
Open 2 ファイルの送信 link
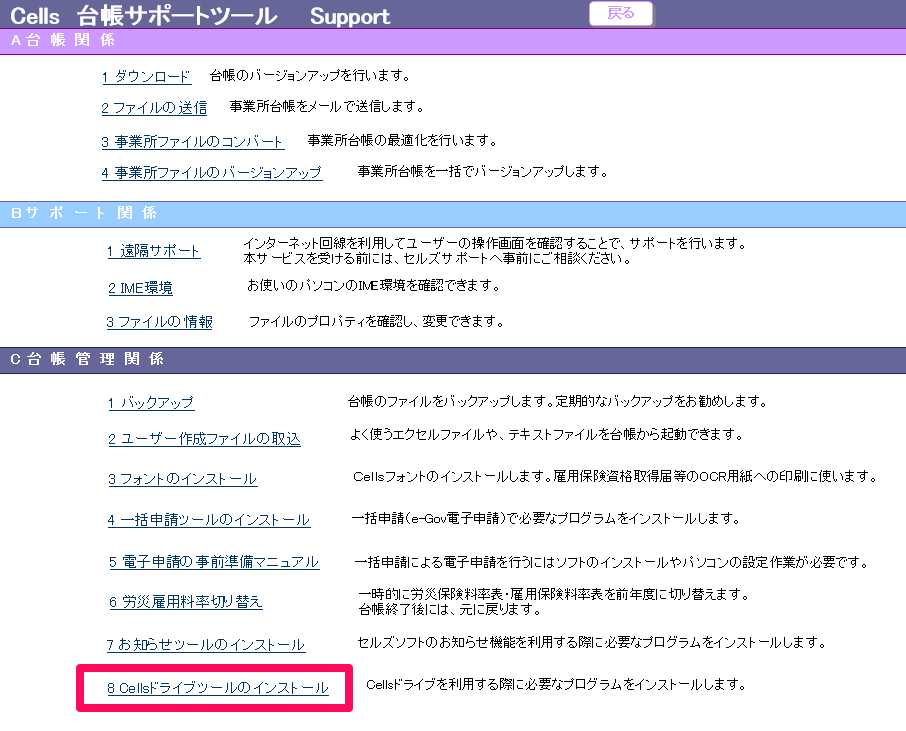[154, 108]
